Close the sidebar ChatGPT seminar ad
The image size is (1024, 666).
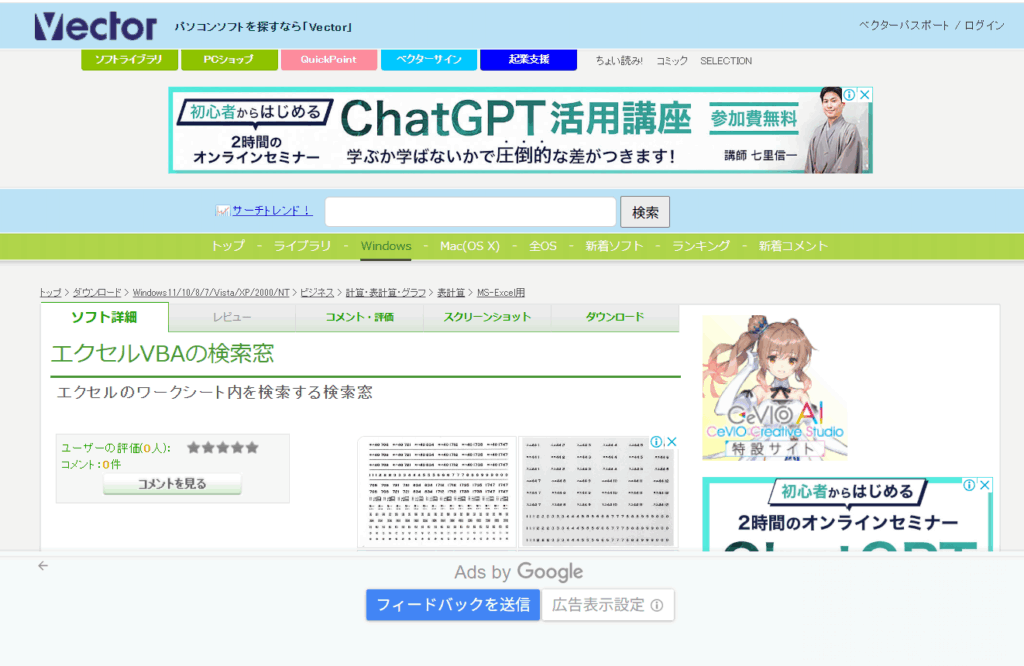[985, 485]
